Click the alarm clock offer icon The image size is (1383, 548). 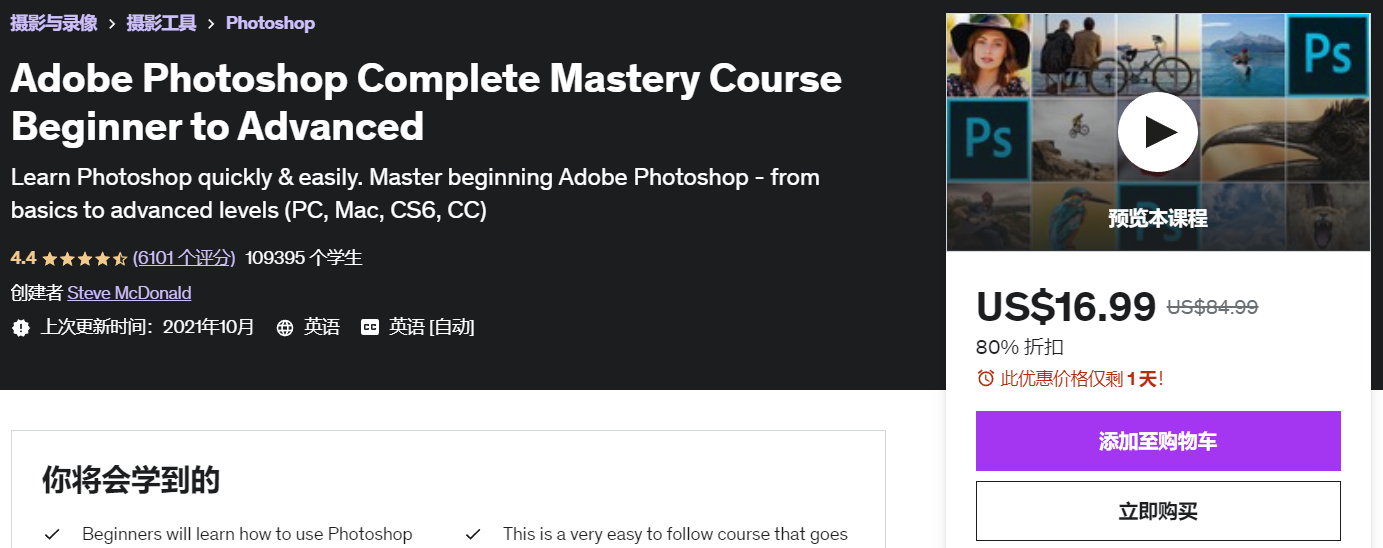[x=985, y=378]
